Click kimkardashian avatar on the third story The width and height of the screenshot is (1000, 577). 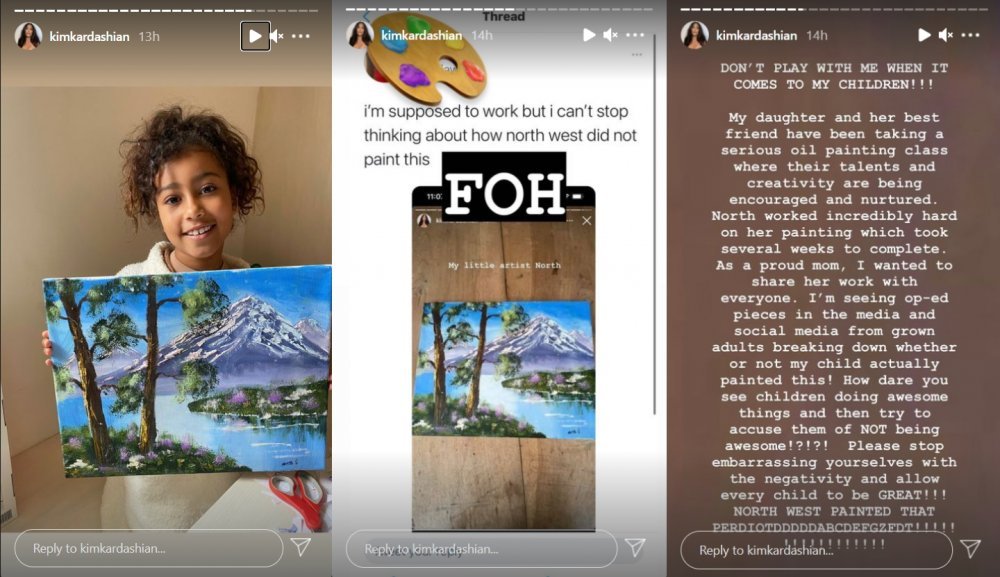coord(695,35)
